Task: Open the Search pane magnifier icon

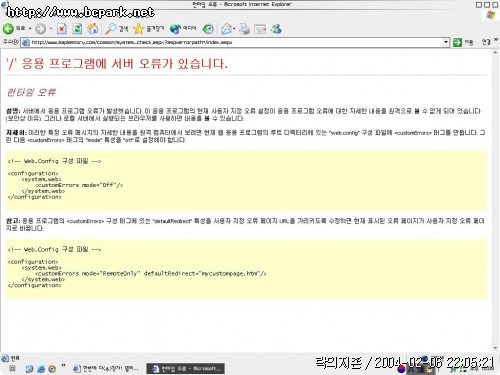Action: (110, 29)
